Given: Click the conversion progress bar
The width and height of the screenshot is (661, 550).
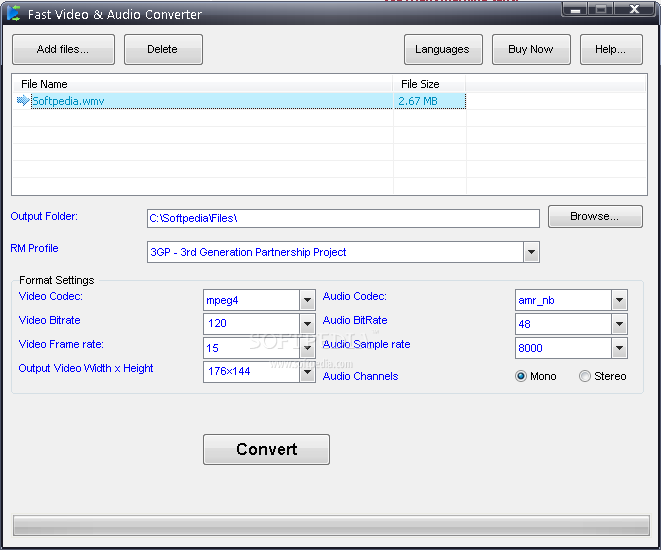Looking at the screenshot, I should 331,525.
